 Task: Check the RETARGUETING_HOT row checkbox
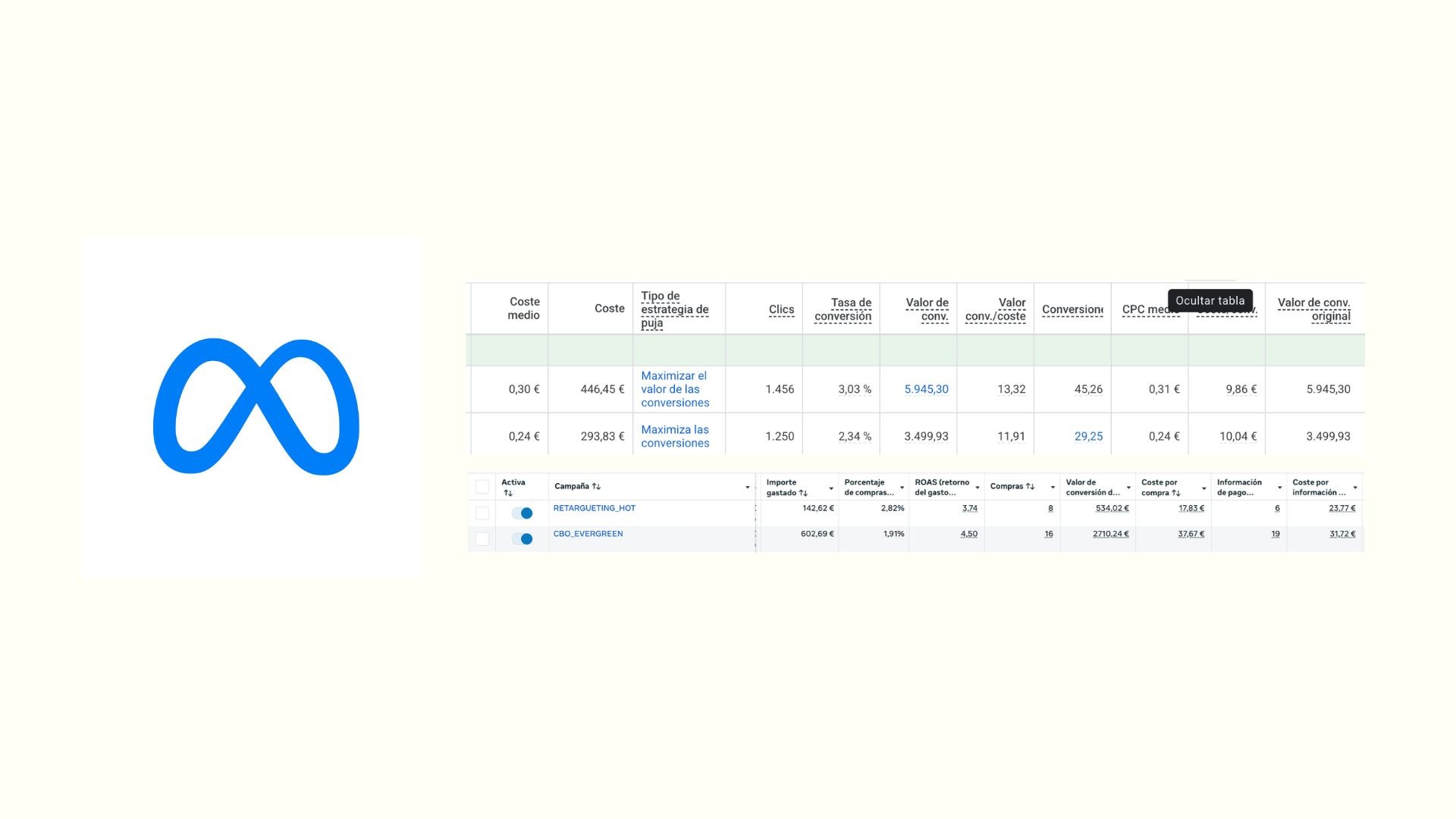(x=482, y=513)
